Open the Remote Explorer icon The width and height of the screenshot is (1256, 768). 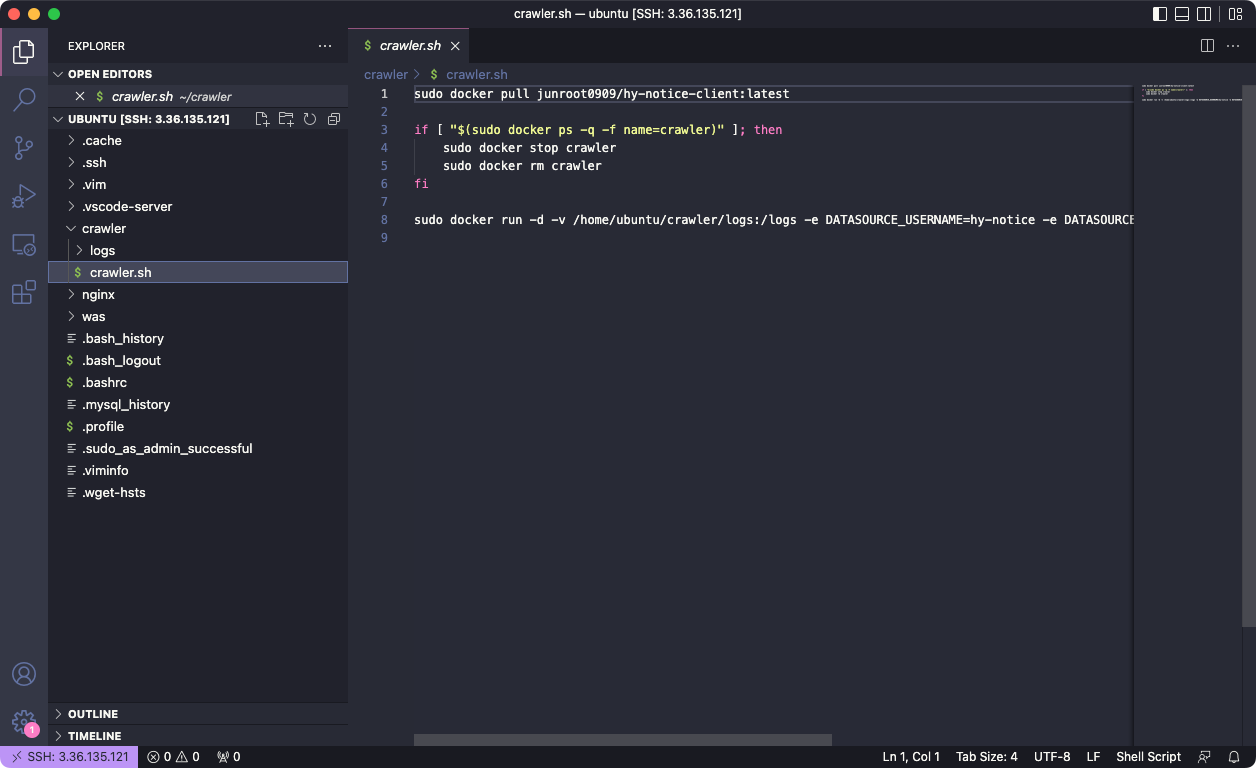click(24, 244)
